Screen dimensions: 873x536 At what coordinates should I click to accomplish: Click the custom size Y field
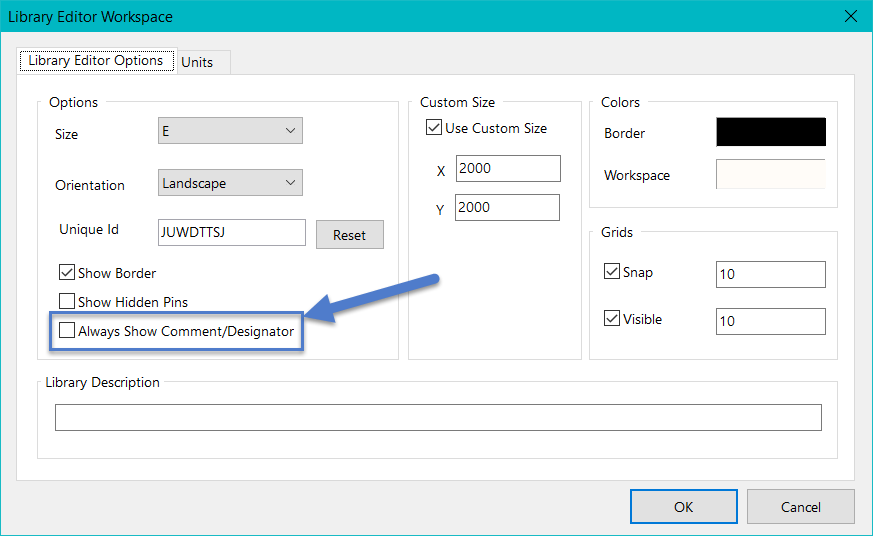pos(507,207)
